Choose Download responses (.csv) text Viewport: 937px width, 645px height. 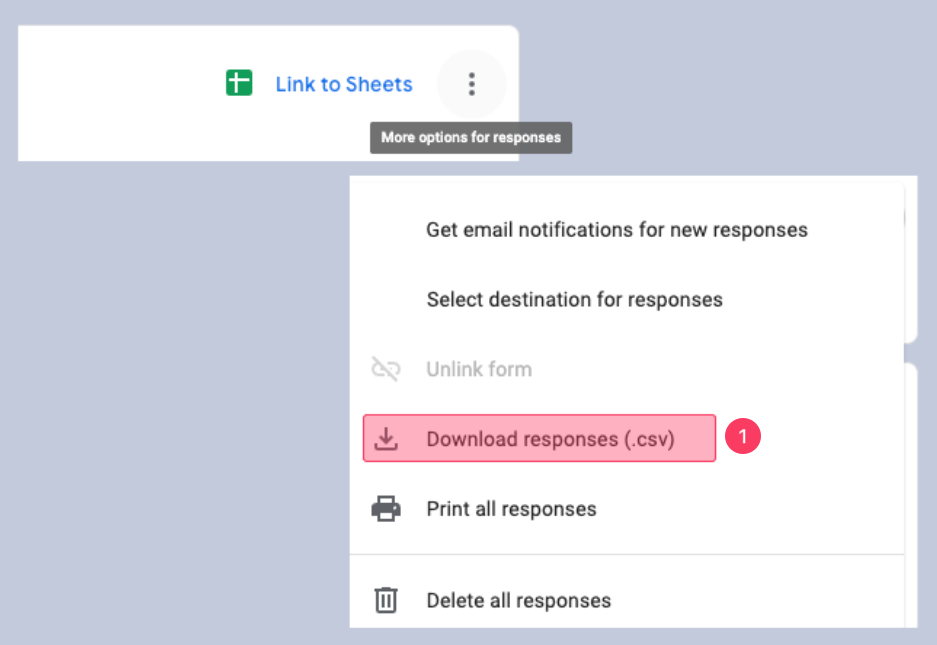tap(550, 439)
